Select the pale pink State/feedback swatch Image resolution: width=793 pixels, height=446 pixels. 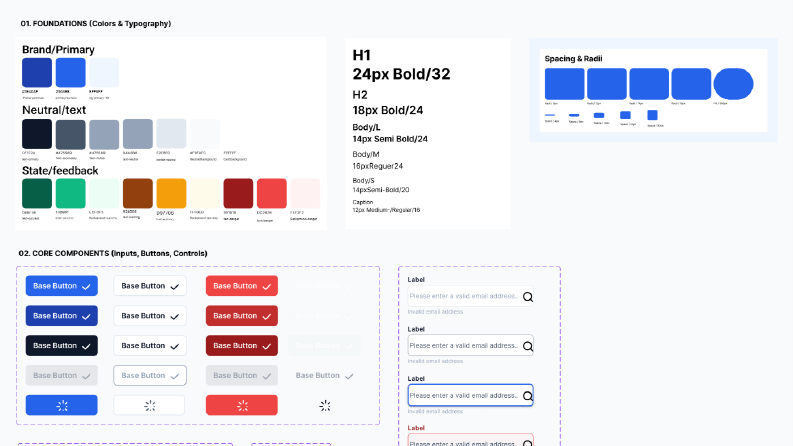[305, 193]
